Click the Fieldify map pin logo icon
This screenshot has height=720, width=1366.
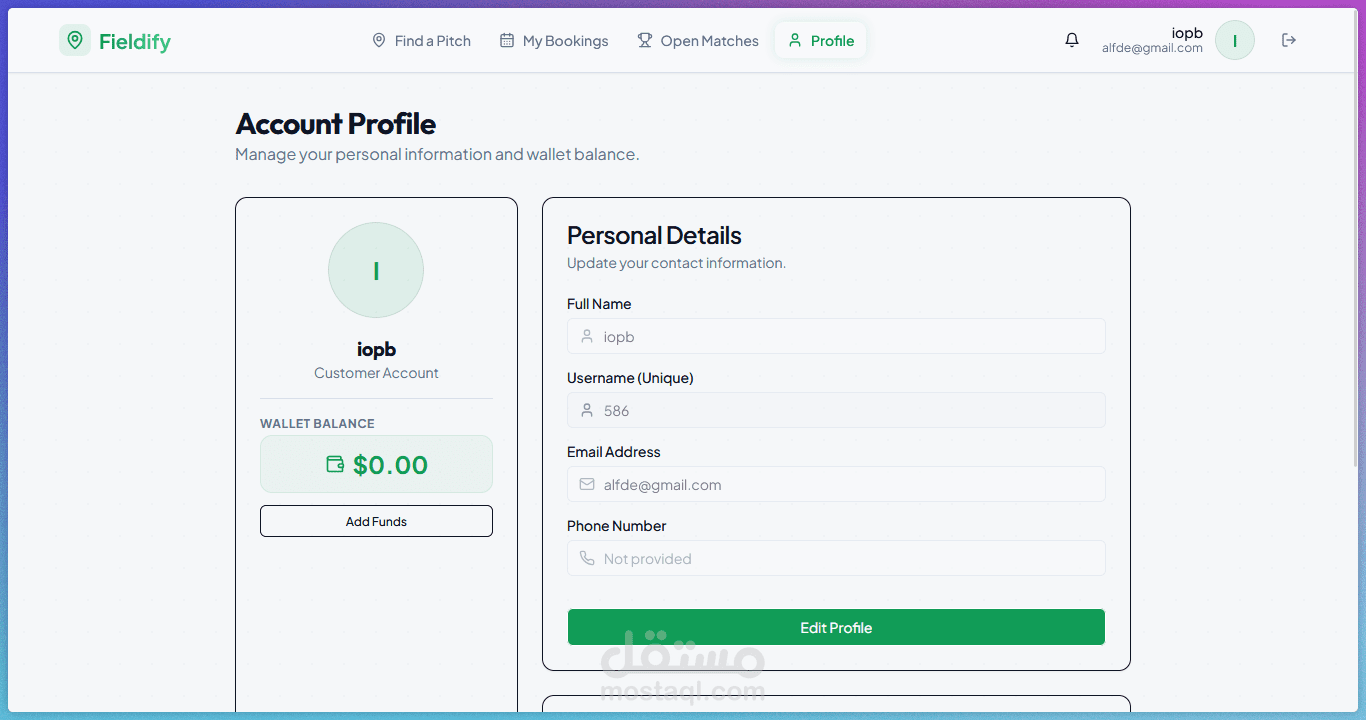(75, 41)
